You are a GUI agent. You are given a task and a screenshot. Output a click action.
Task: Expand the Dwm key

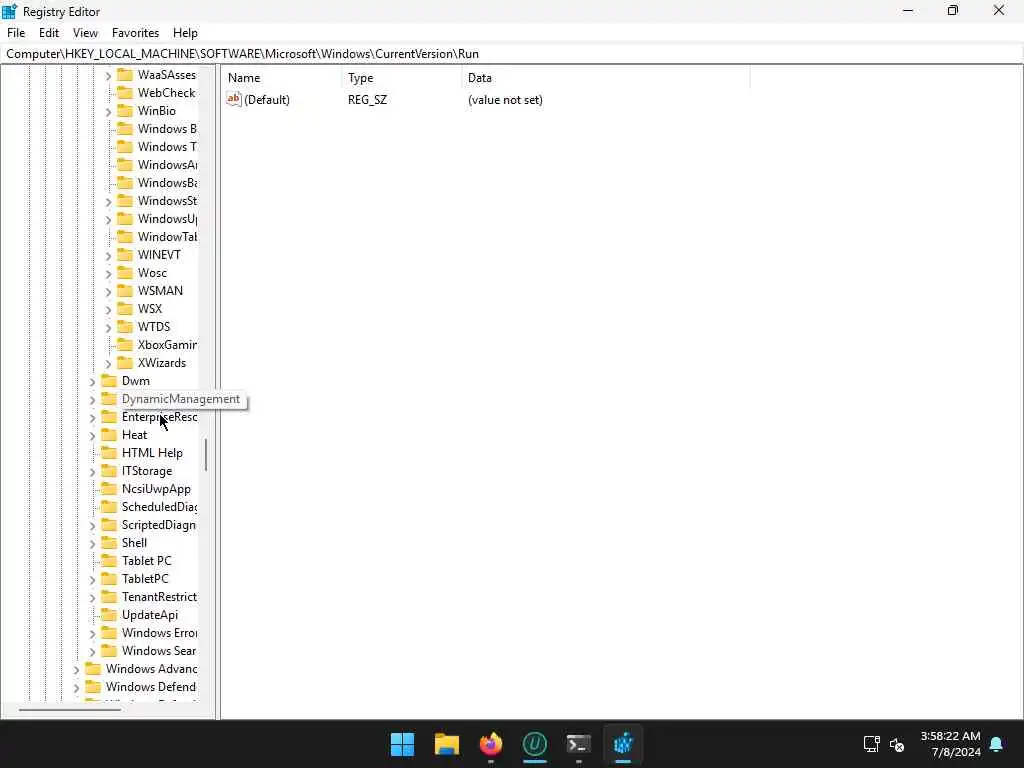pos(92,381)
